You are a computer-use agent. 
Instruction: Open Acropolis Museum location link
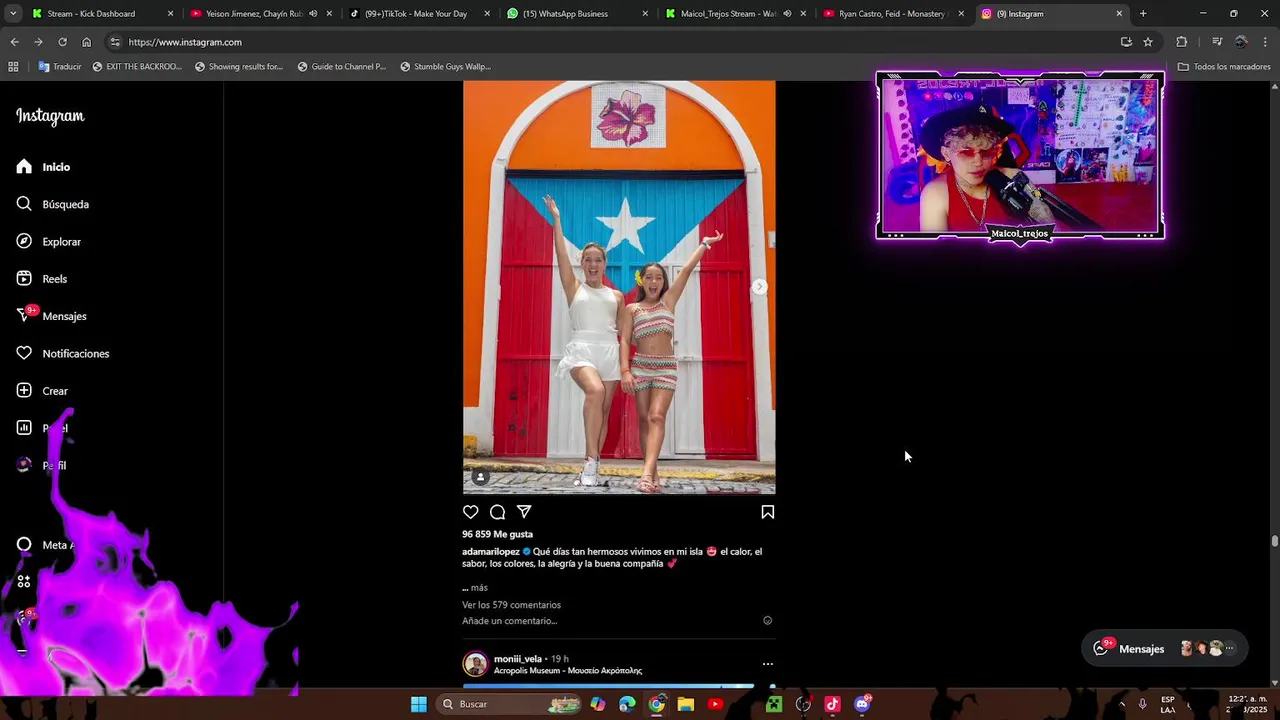[568, 671]
